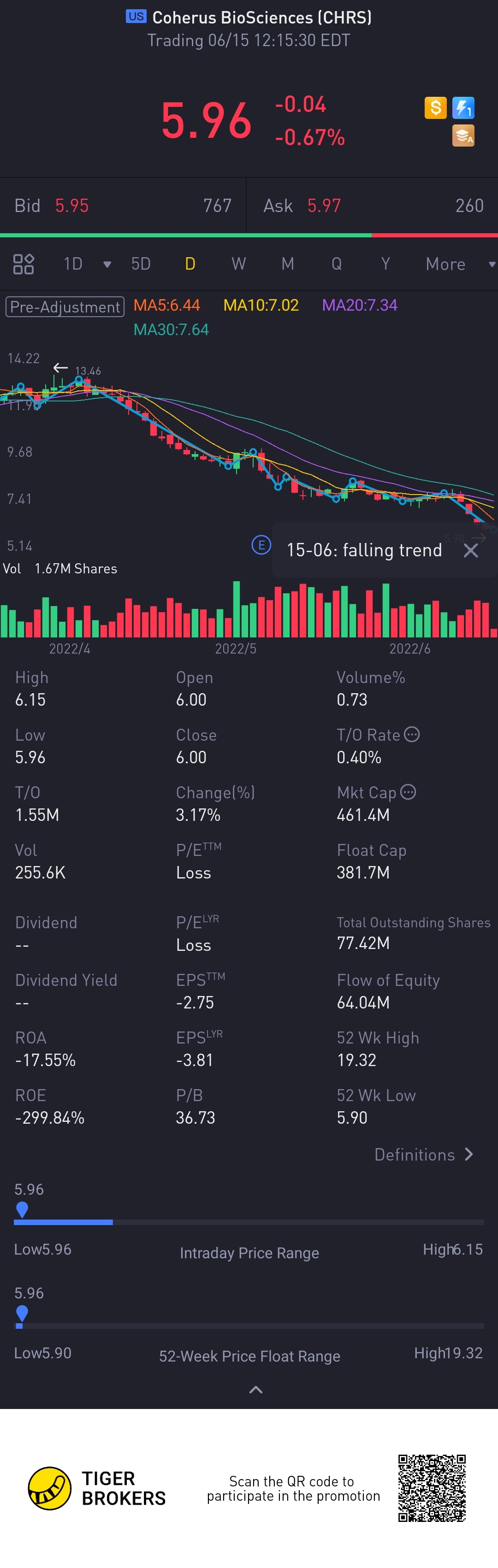Tap the Bid 5.95 quote cell
Viewport: 498px width, 1568px height.
(123, 206)
